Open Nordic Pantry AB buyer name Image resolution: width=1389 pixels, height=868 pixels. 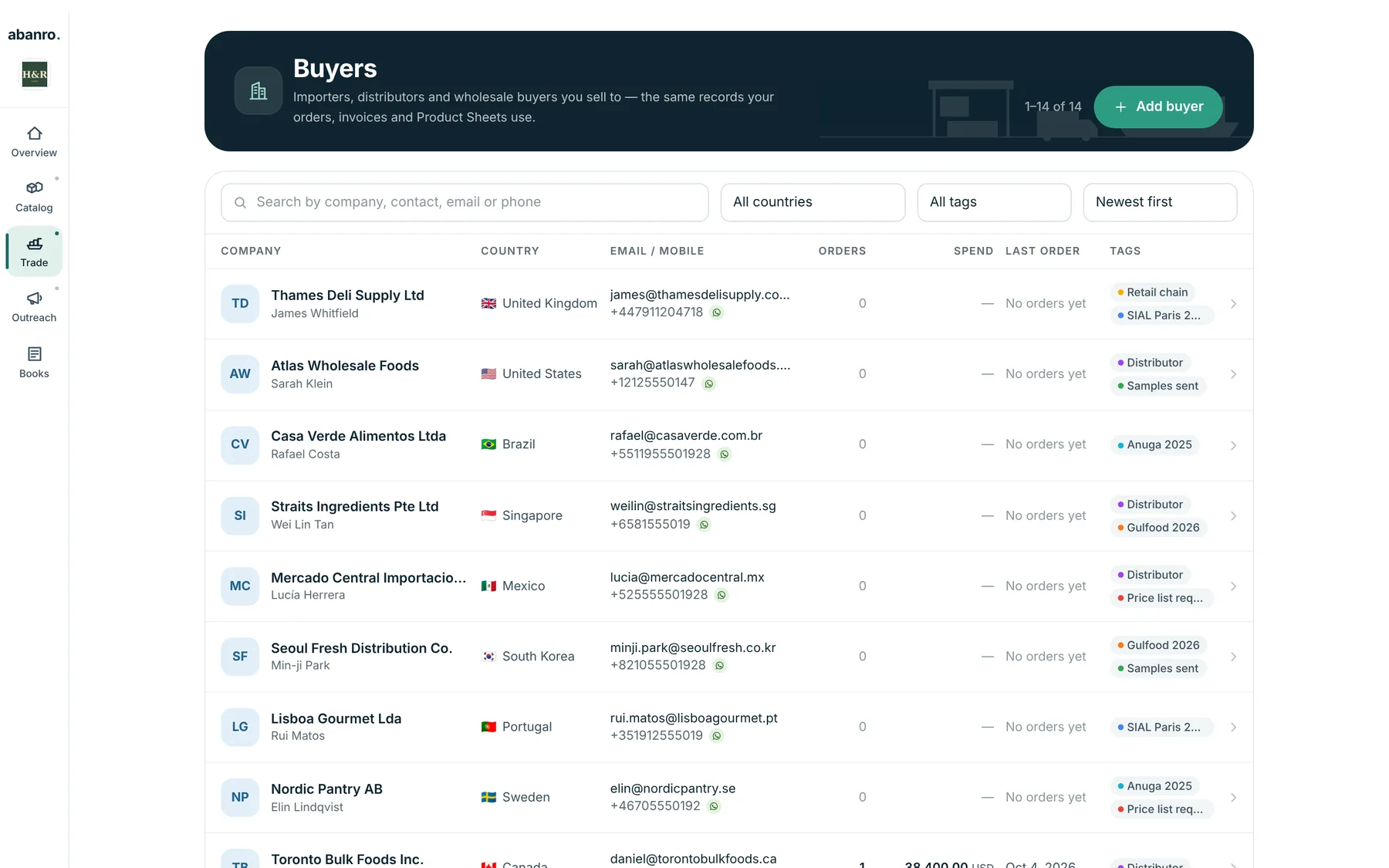coord(326,789)
